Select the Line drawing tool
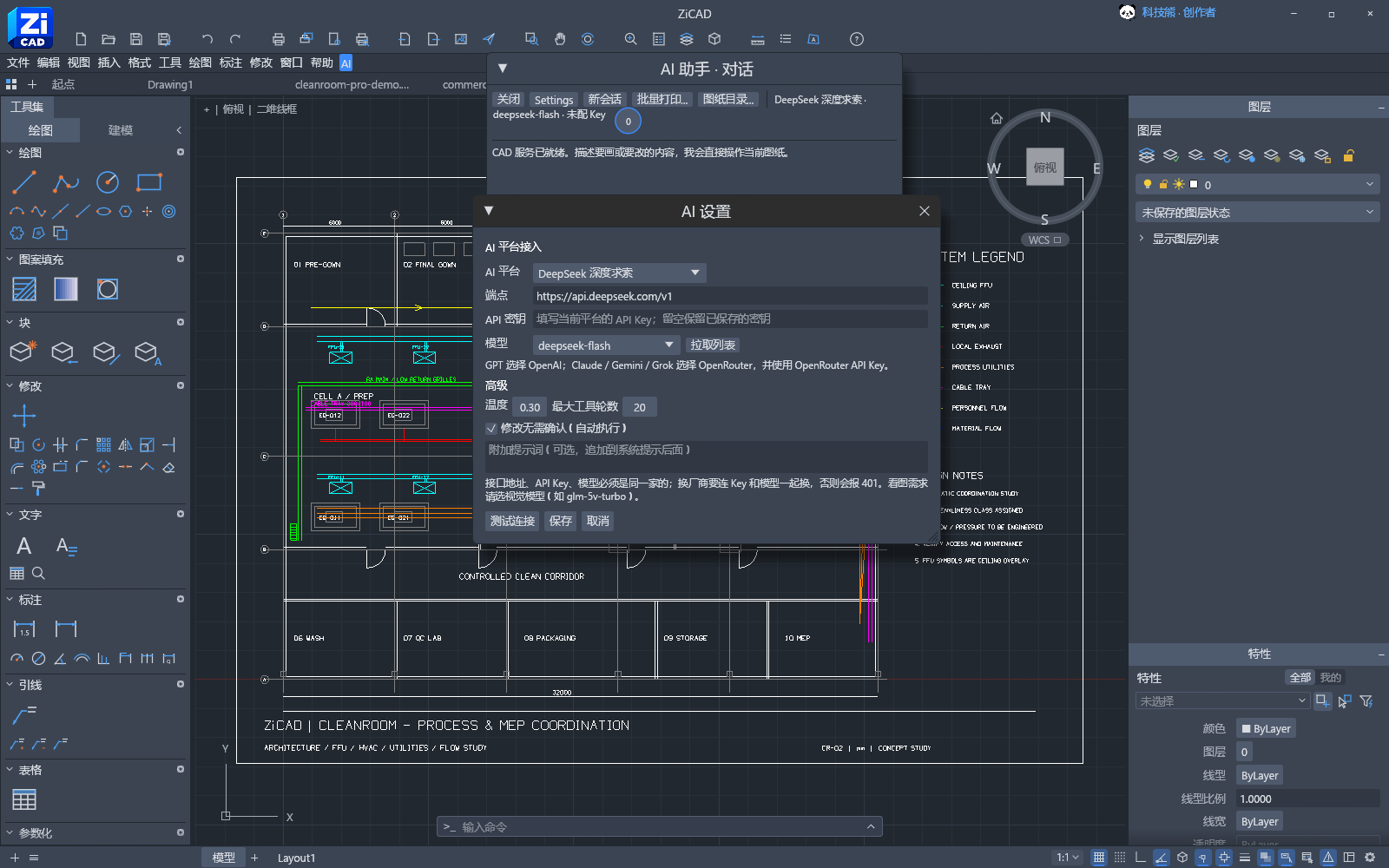The image size is (1389, 868). pyautogui.click(x=24, y=182)
